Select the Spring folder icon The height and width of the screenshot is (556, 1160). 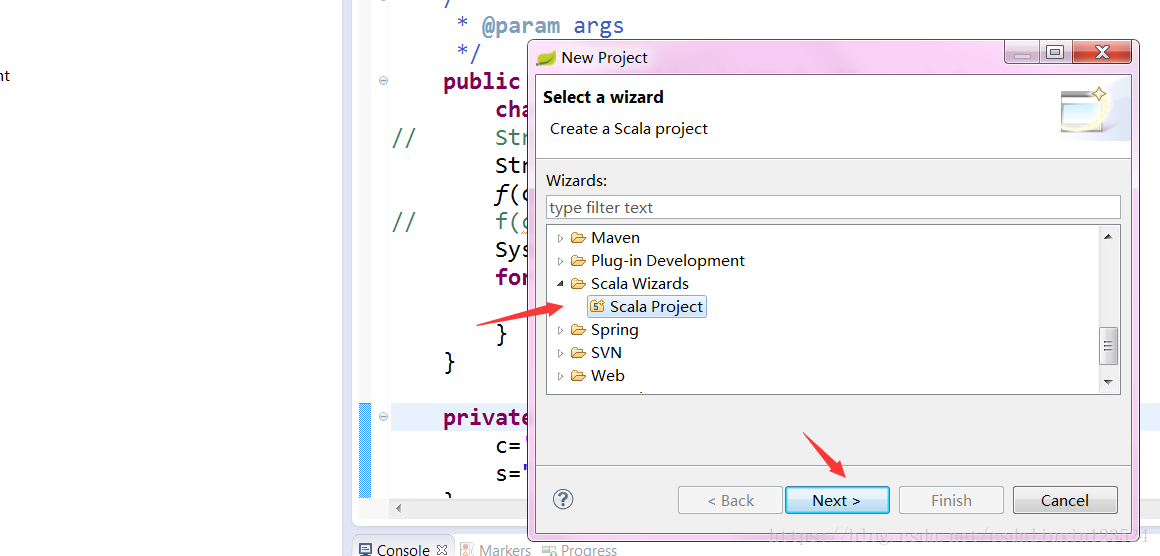pyautogui.click(x=579, y=330)
